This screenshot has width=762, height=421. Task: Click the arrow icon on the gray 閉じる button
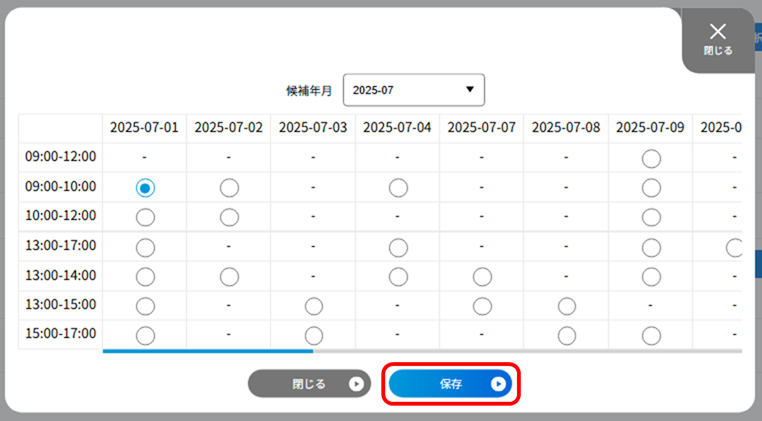pyautogui.click(x=356, y=384)
